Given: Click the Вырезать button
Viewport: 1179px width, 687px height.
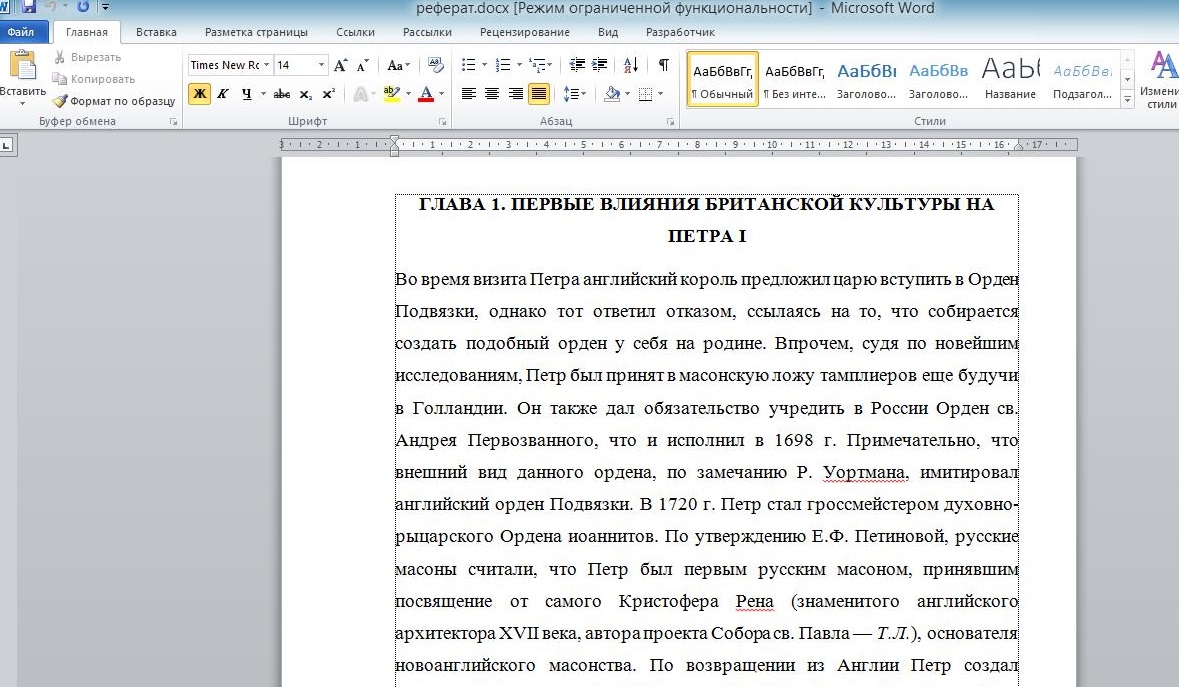Looking at the screenshot, I should point(87,57).
